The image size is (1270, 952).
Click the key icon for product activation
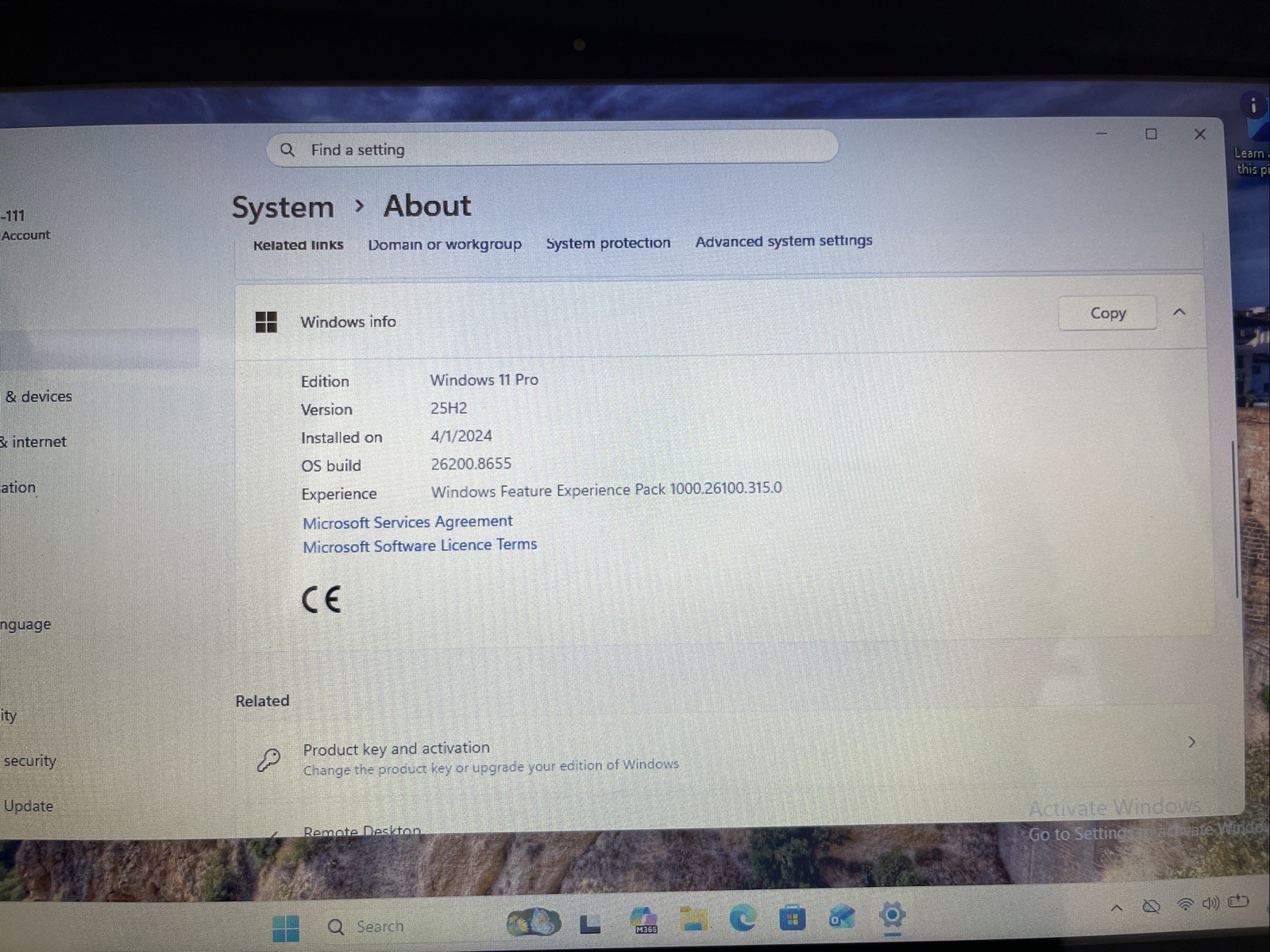point(268,760)
